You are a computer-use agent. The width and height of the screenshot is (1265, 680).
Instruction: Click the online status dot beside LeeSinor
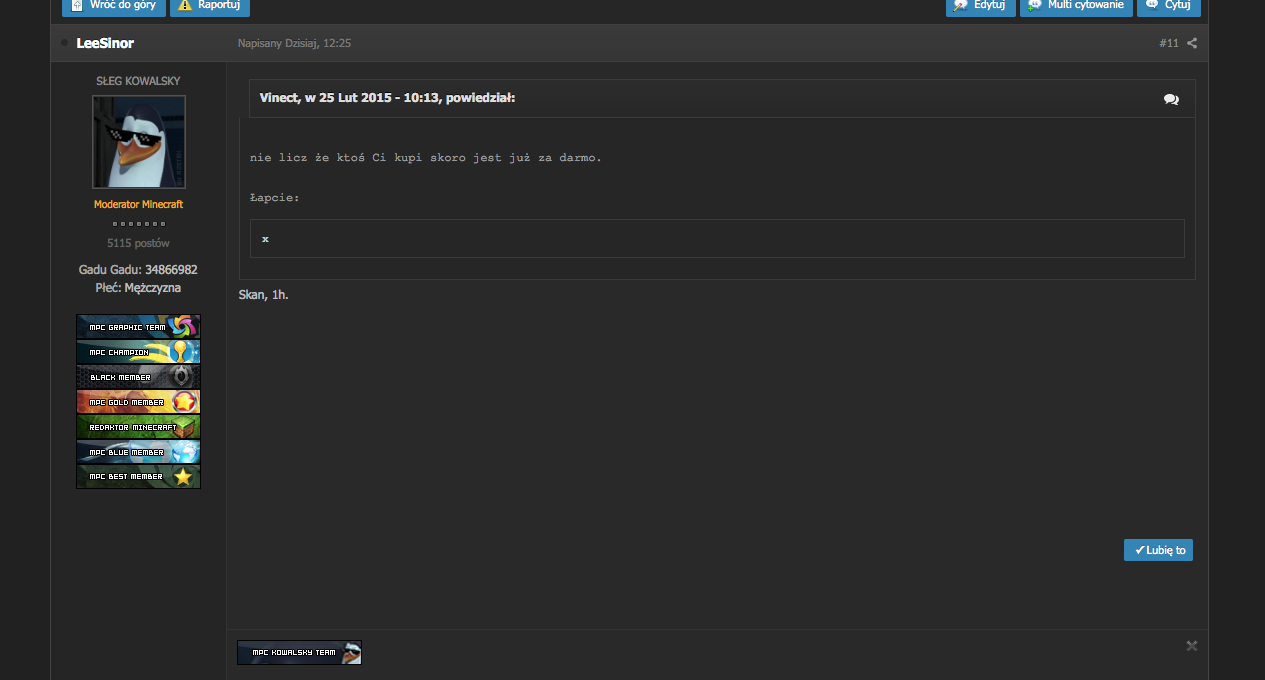click(65, 43)
